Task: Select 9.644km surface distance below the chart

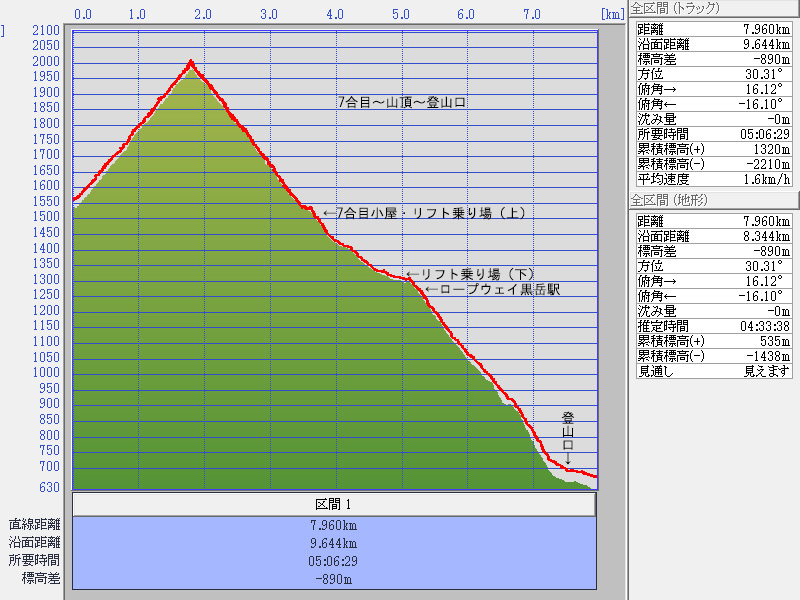Action: click(334, 542)
